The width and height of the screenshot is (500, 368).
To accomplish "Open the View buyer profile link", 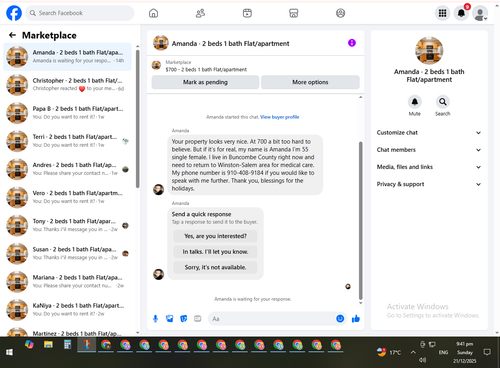I will click(280, 117).
